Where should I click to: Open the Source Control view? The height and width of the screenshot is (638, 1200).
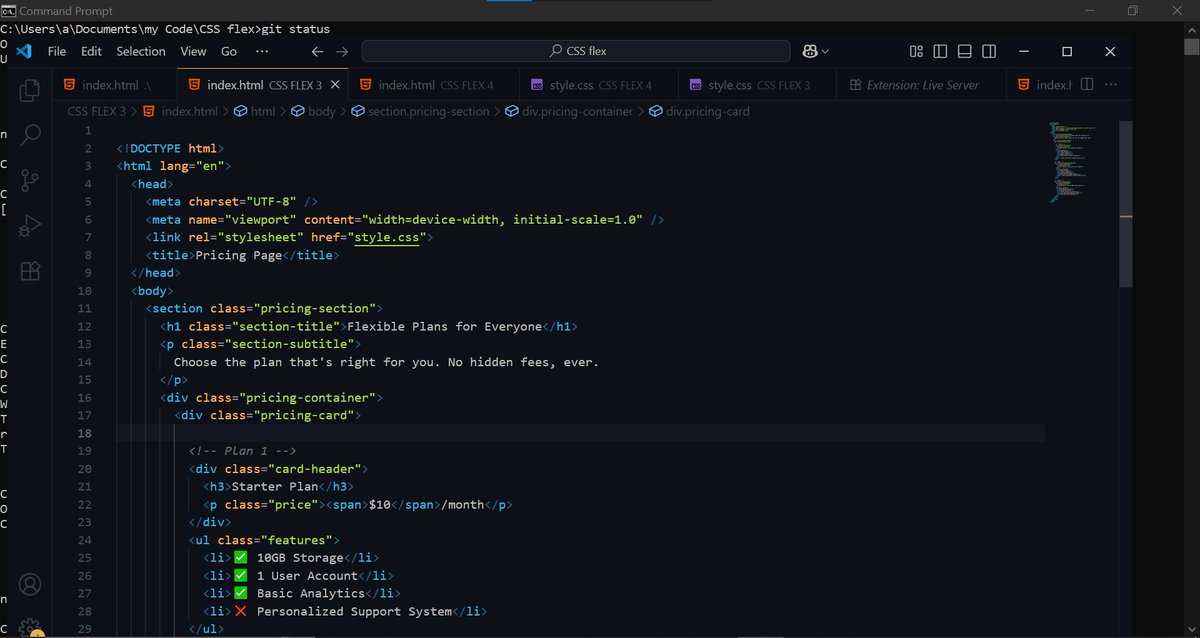(30, 181)
